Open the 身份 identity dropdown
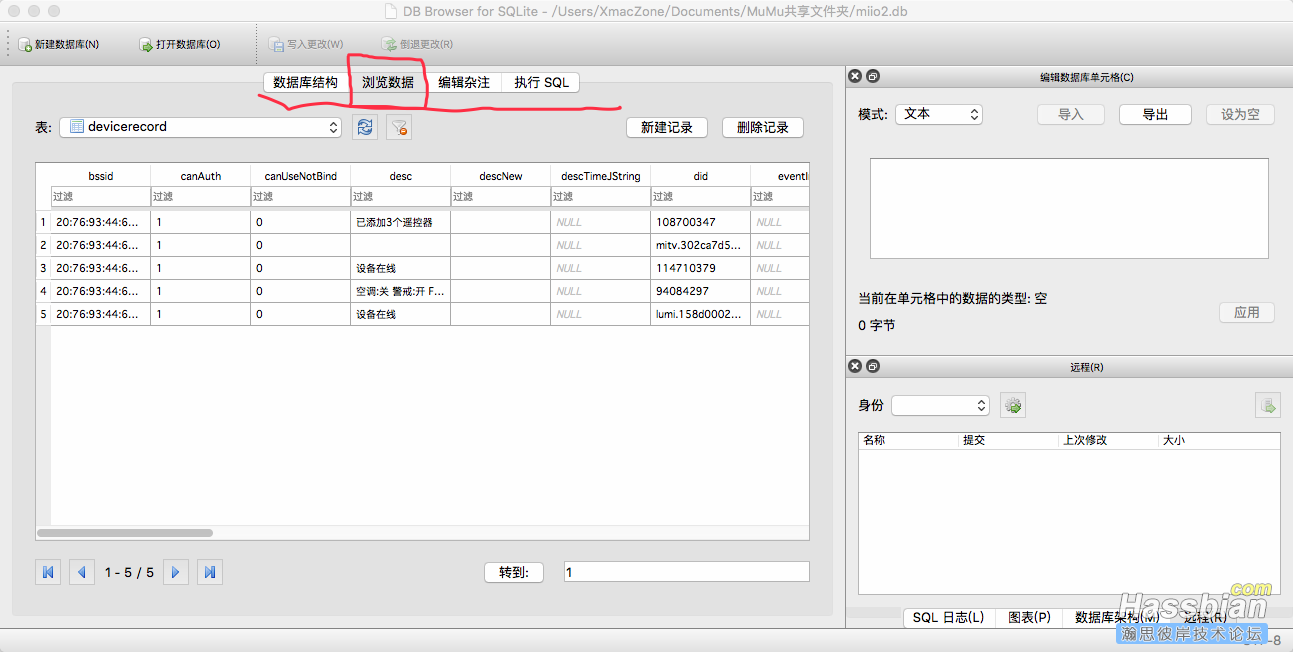The height and width of the screenshot is (652, 1293). tap(940, 405)
